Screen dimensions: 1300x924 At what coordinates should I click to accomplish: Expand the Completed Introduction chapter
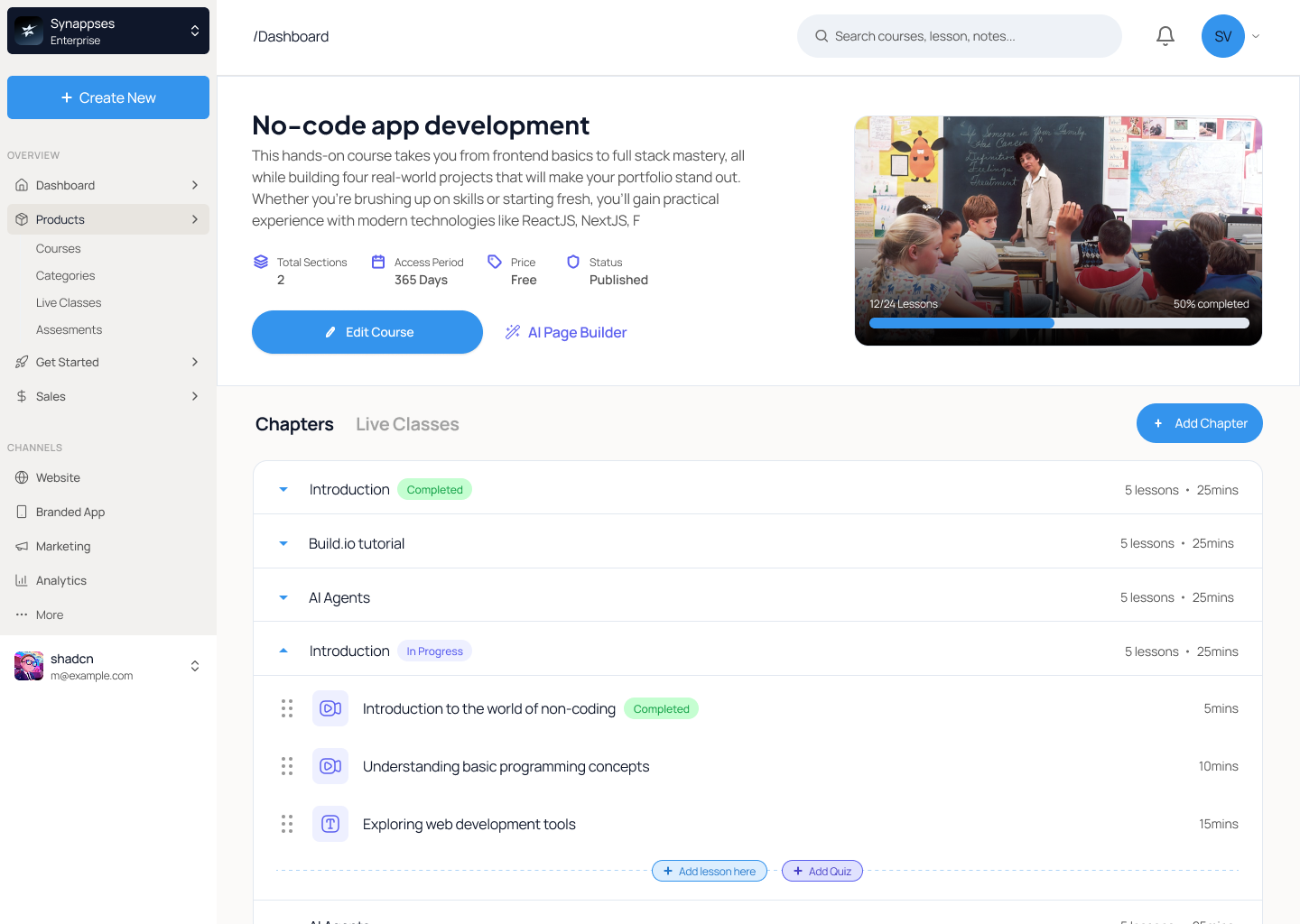click(283, 489)
